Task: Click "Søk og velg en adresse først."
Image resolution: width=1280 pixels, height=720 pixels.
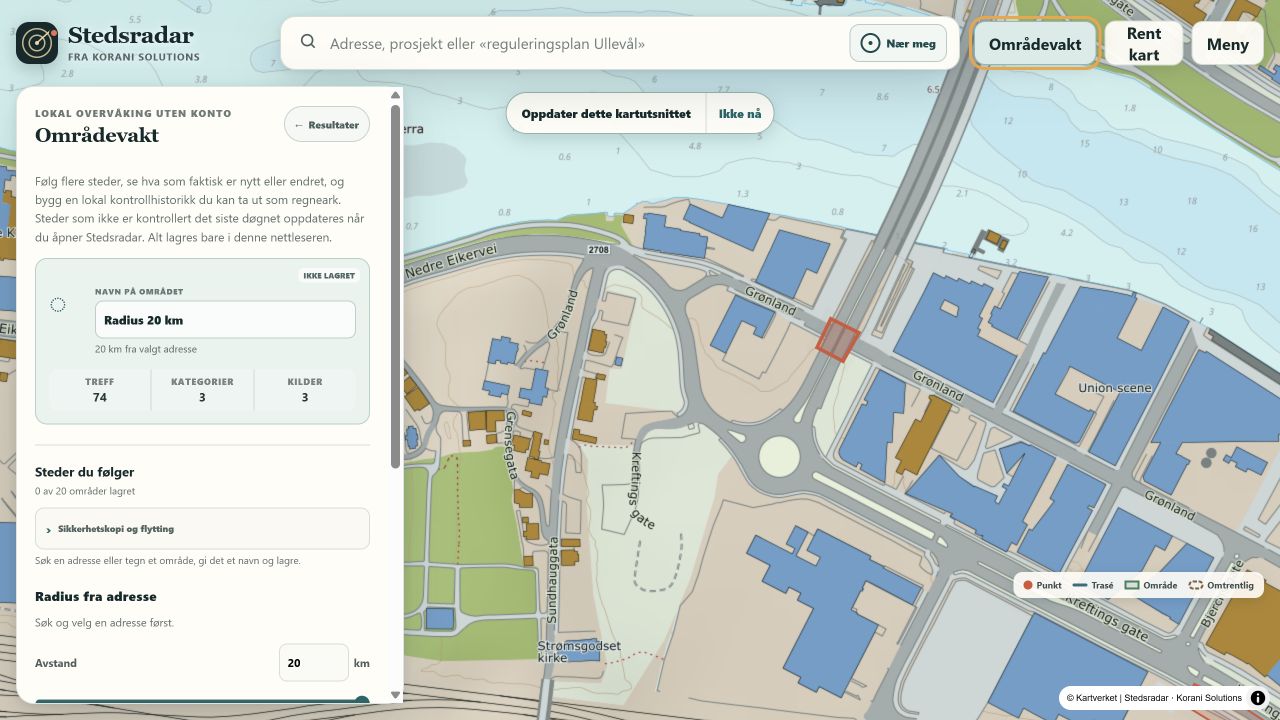Action: pyautogui.click(x=104, y=623)
